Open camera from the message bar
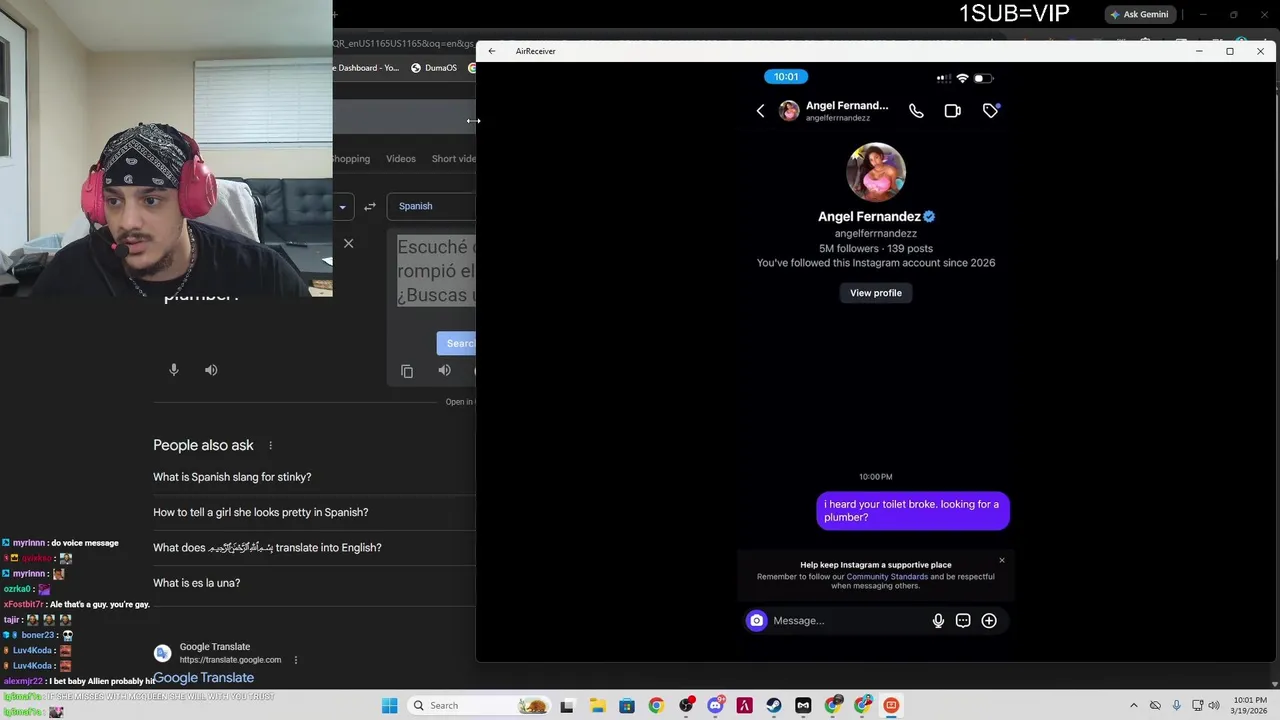The height and width of the screenshot is (720, 1280). (756, 620)
